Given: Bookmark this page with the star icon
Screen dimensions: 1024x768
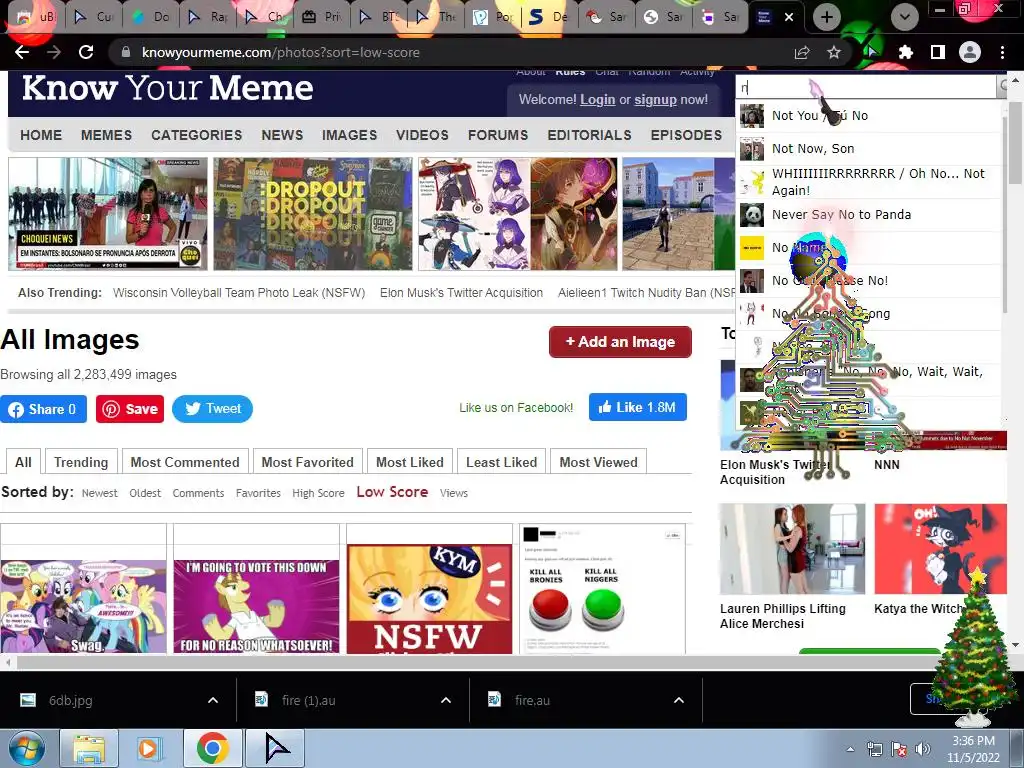Looking at the screenshot, I should click(x=834, y=52).
